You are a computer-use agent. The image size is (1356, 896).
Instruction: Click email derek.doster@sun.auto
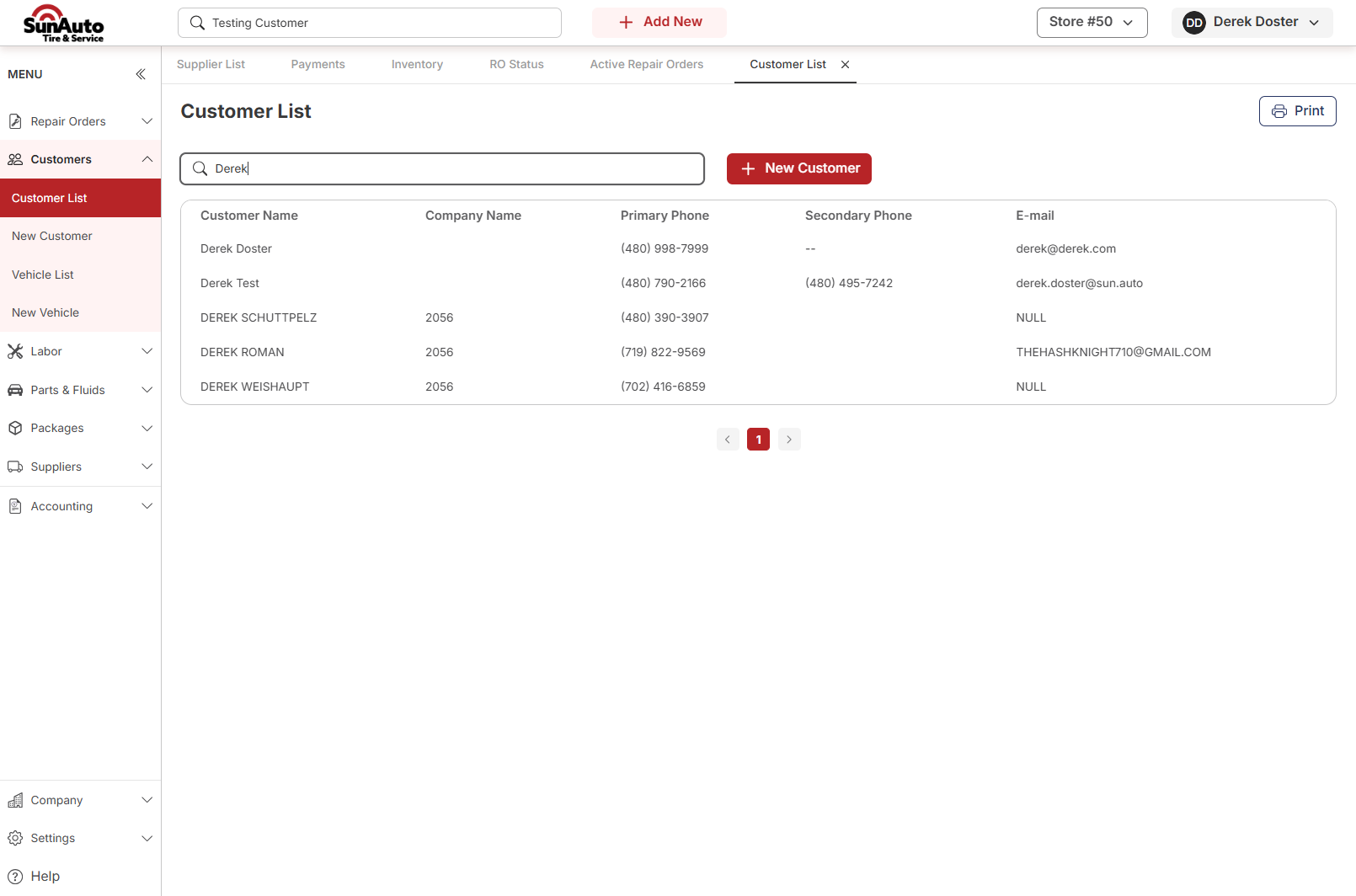1079,283
